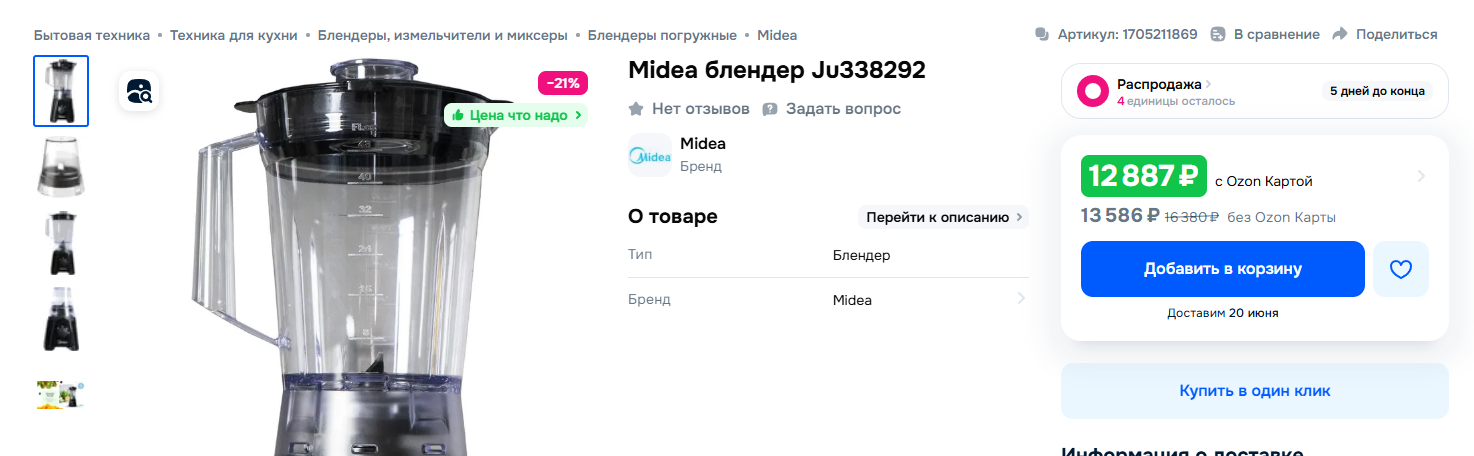Click the visual search icon on the product image
This screenshot has height=456, width=1474.
[x=139, y=92]
